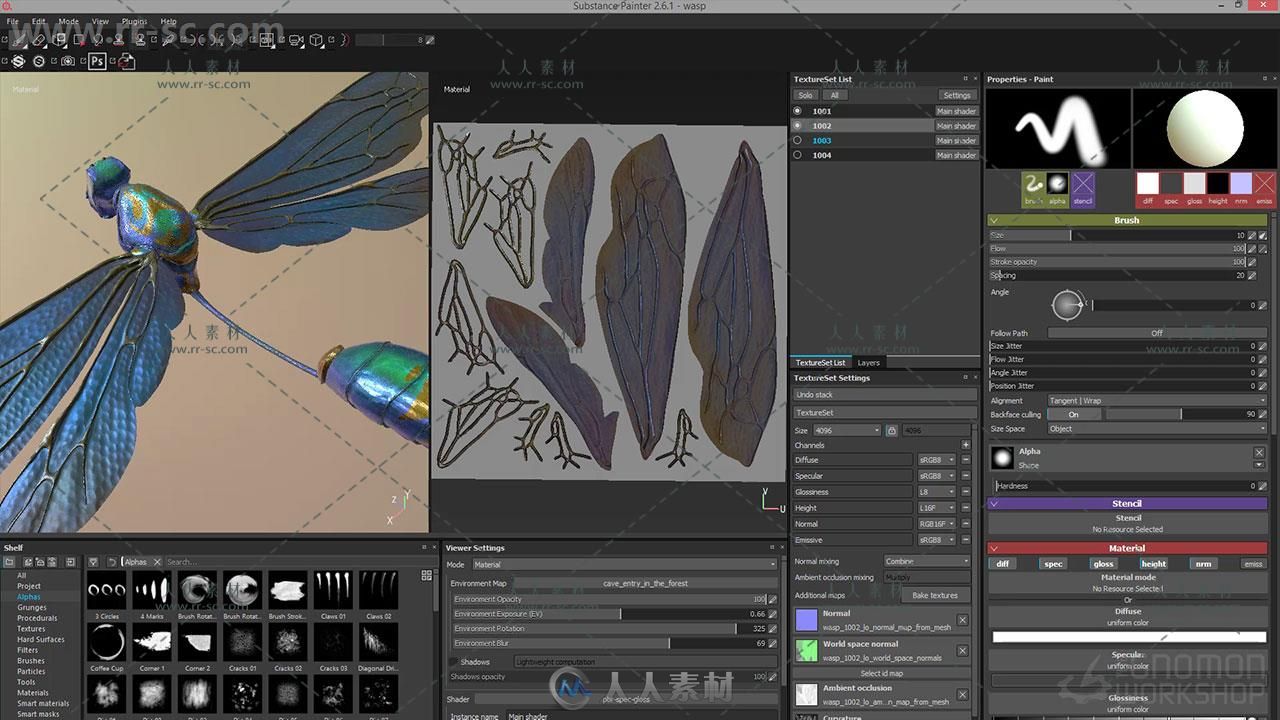Toggle Backface culling On button
The image size is (1280, 720).
pos(1073,414)
